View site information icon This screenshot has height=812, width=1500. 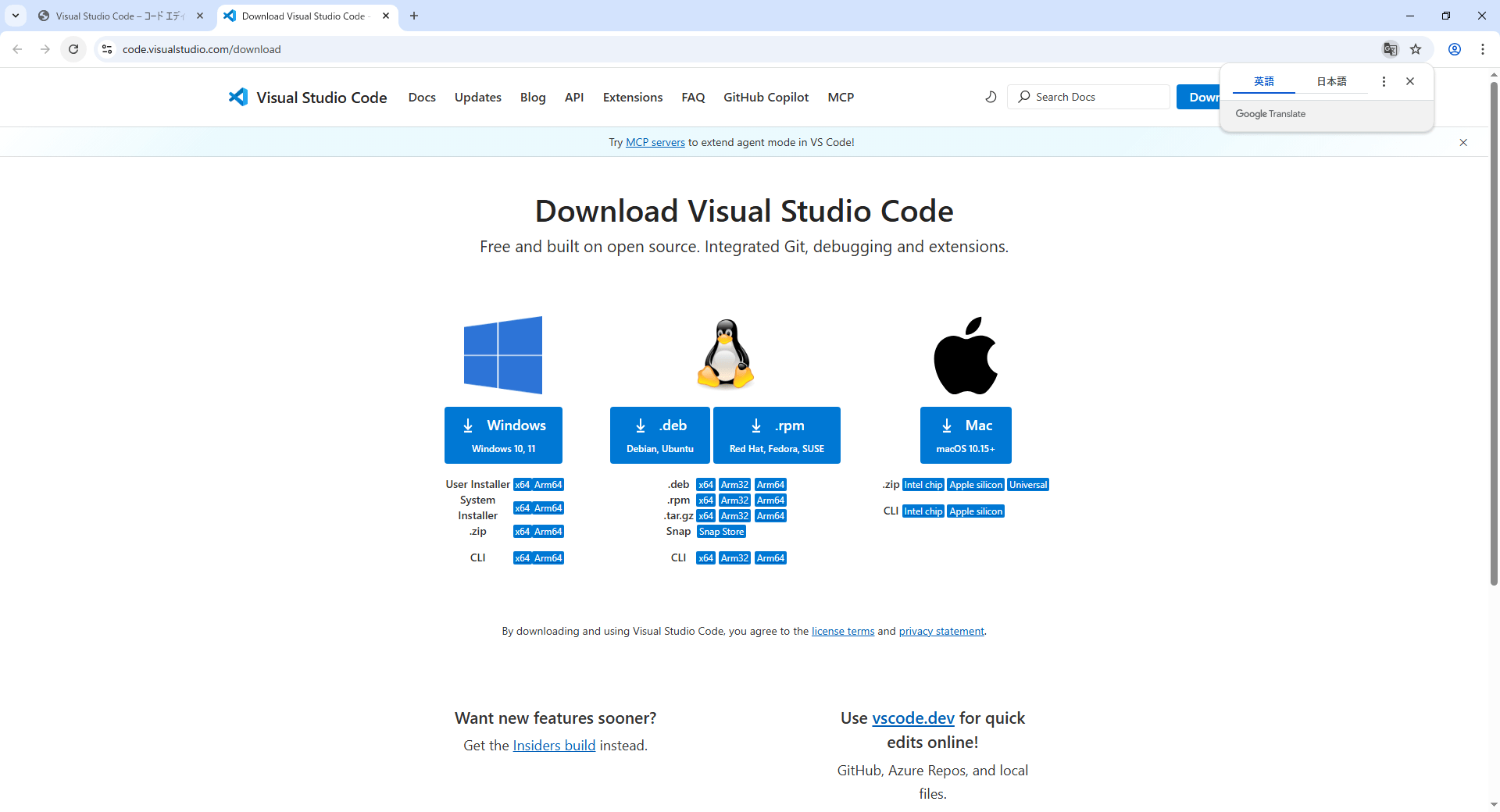tap(107, 49)
